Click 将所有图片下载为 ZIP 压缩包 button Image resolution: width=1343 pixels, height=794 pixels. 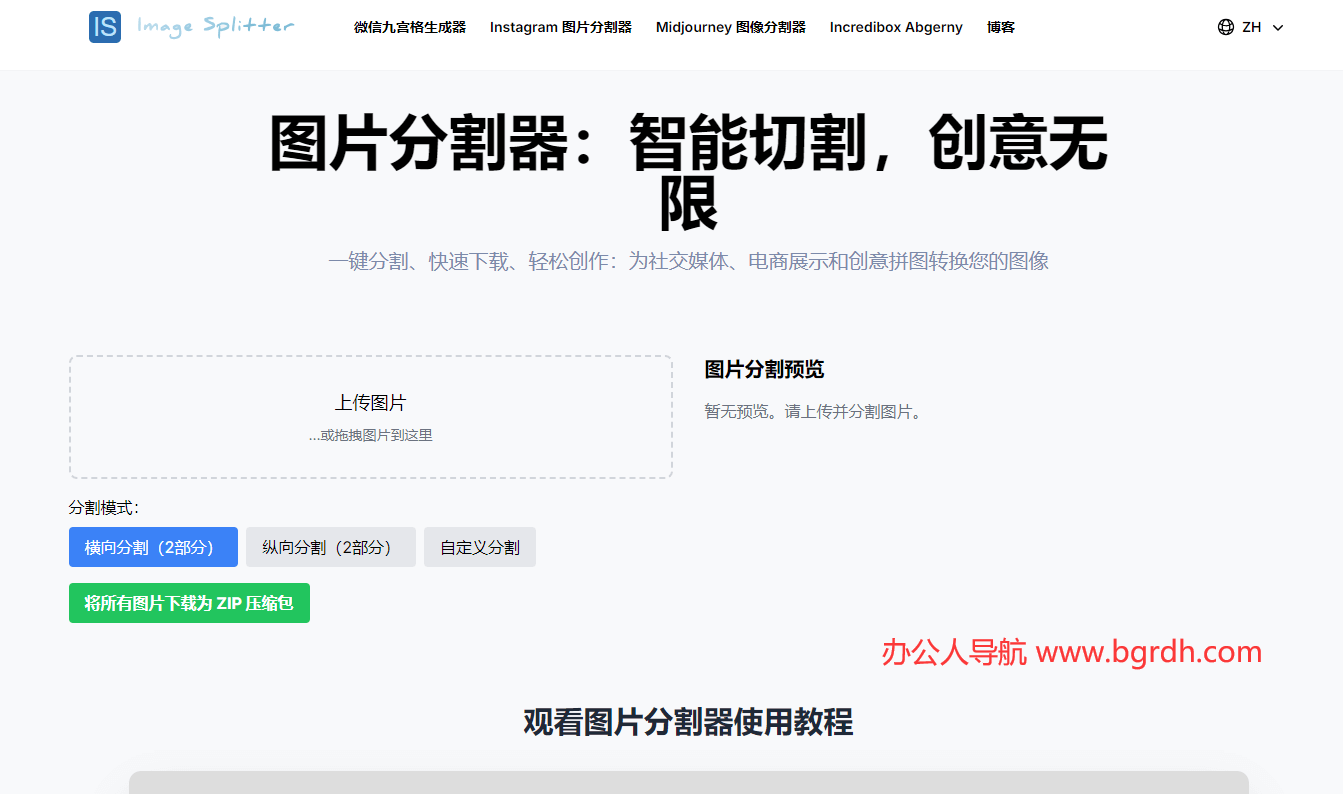[188, 603]
